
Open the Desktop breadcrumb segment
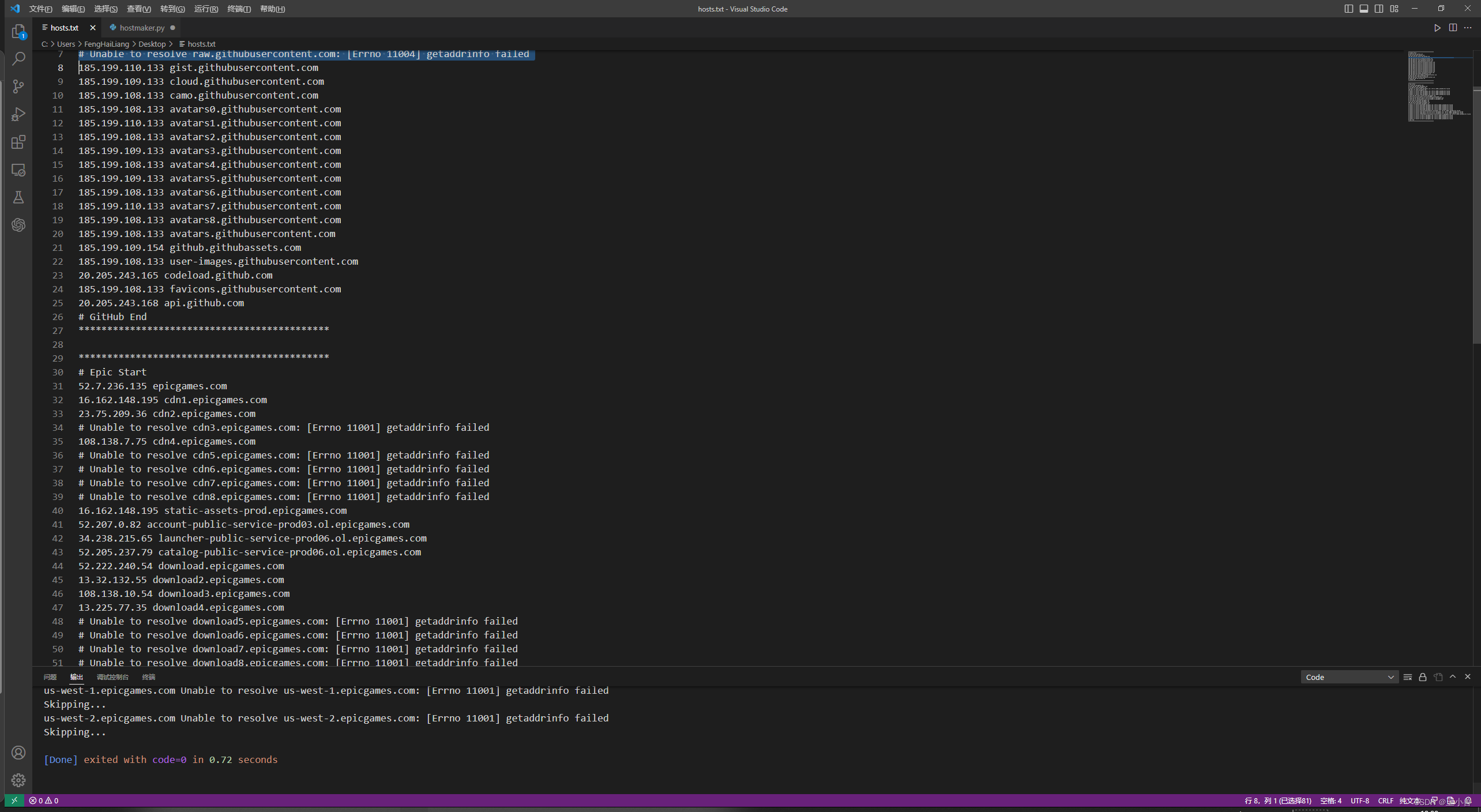pyautogui.click(x=152, y=44)
